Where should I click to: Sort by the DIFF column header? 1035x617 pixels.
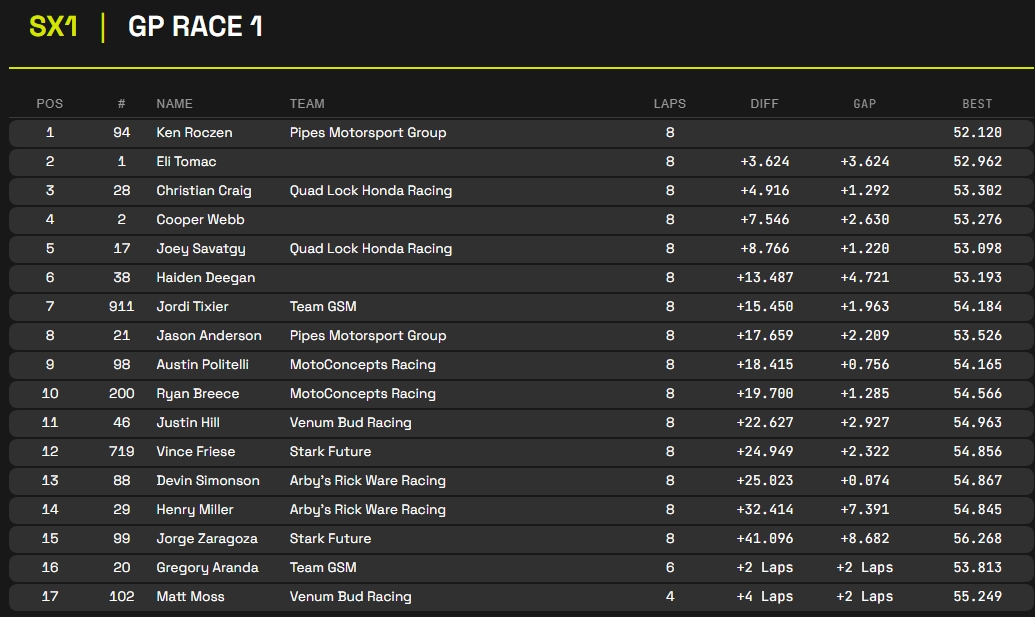tap(764, 104)
